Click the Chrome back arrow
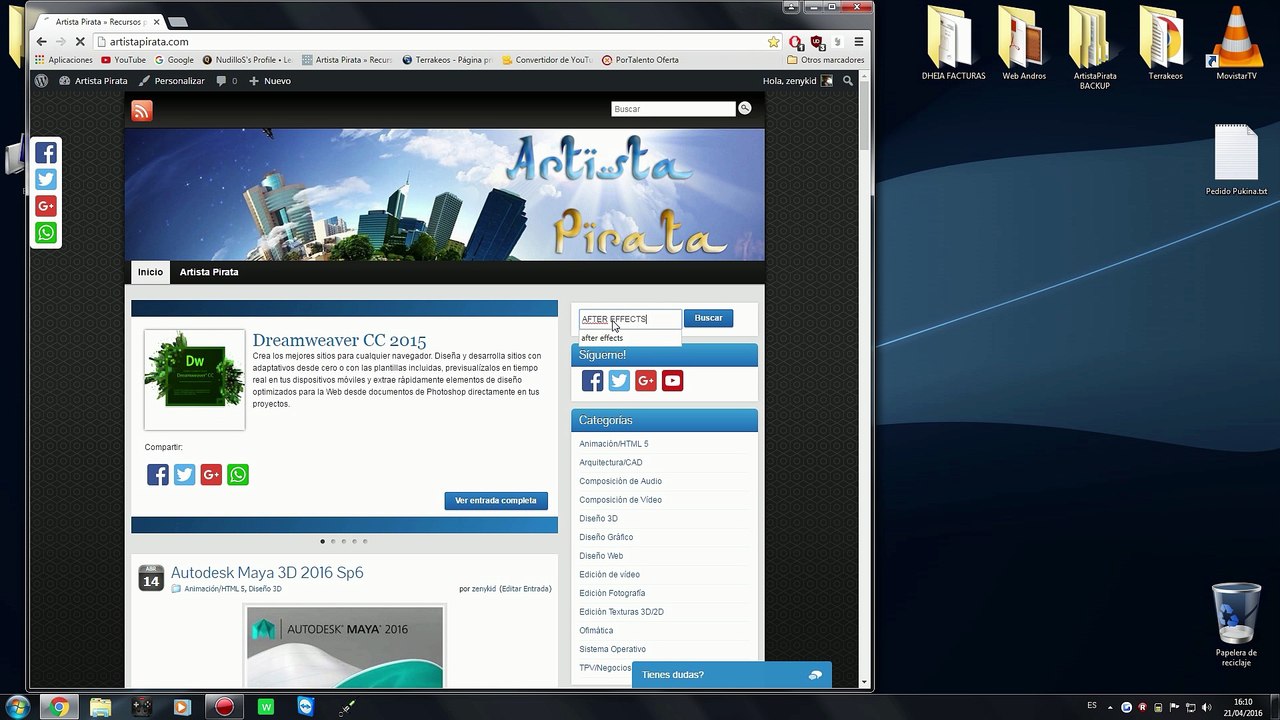 pos(41,42)
